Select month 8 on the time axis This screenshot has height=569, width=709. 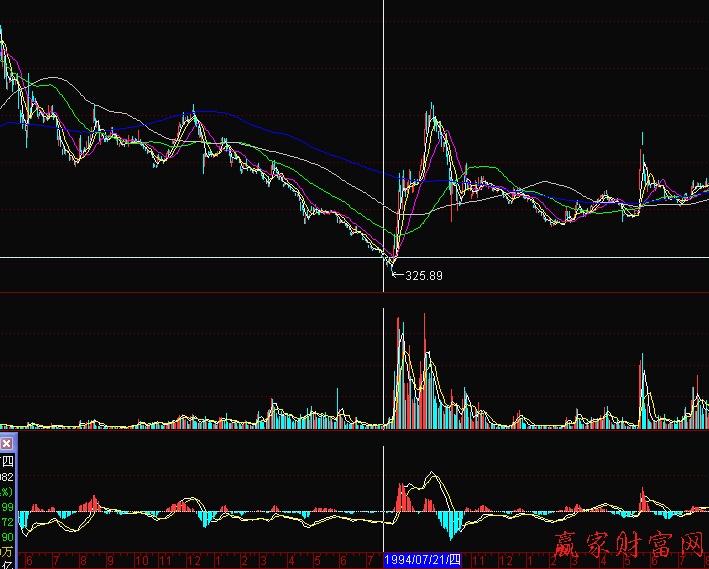coord(82,560)
